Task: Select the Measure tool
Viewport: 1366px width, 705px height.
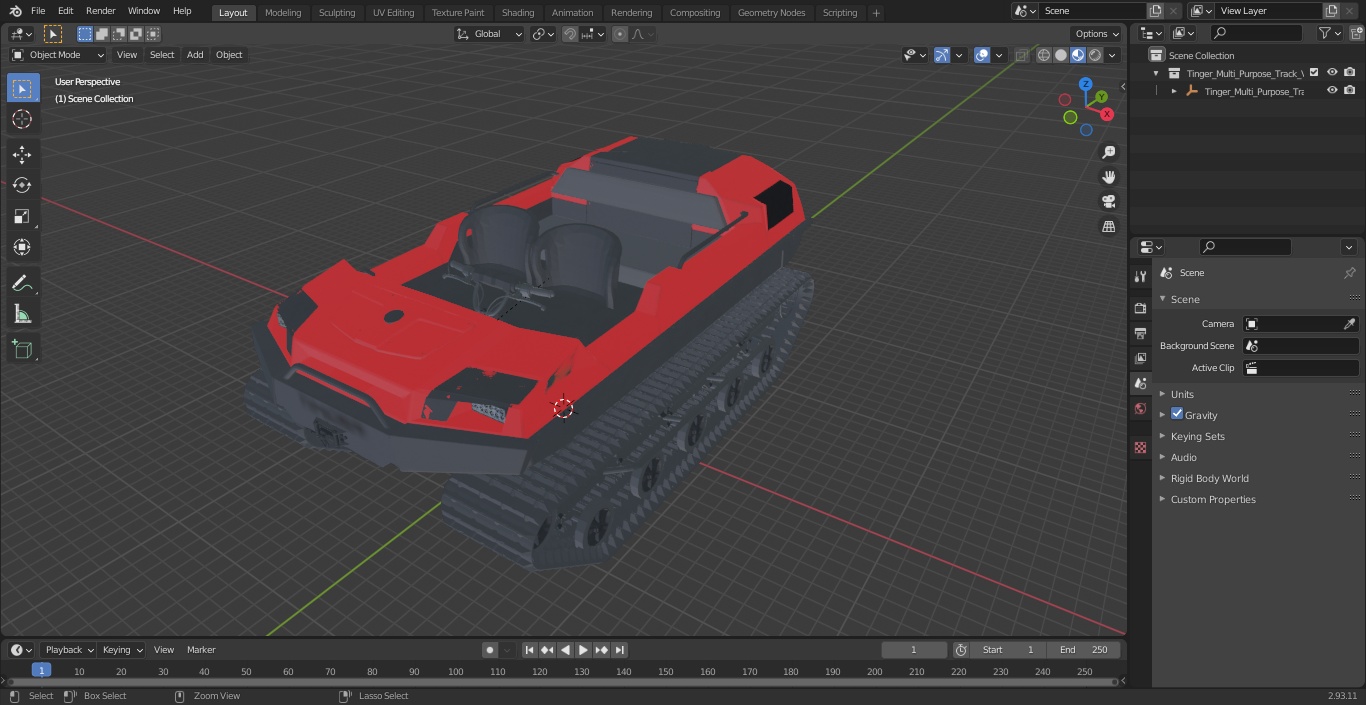Action: coord(22,314)
